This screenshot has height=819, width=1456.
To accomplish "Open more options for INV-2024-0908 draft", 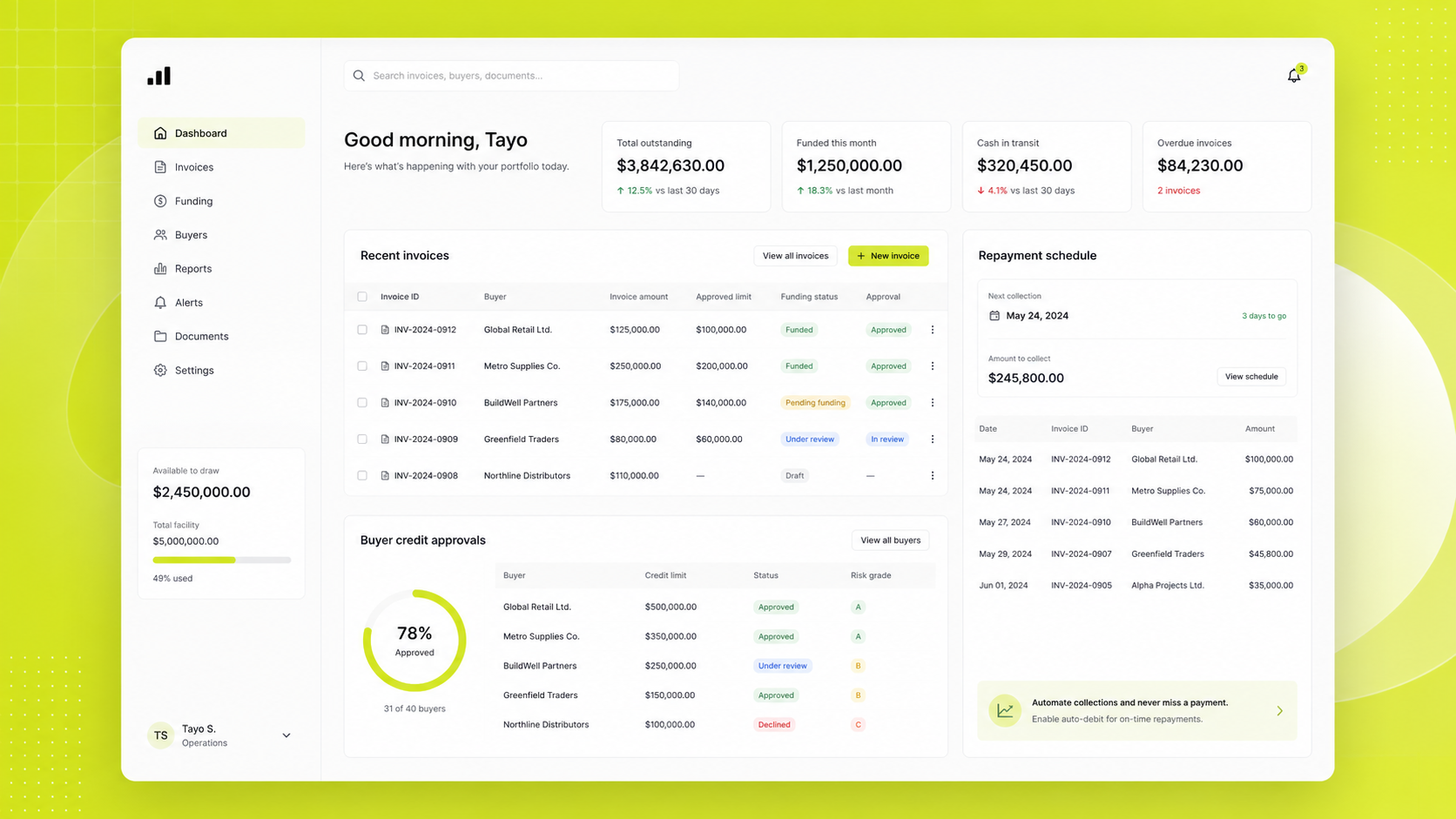I will click(933, 476).
